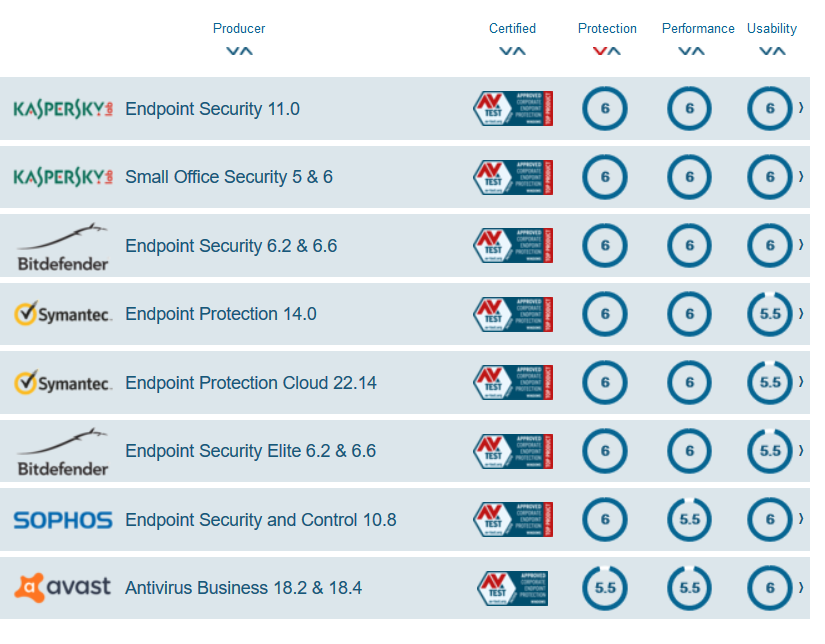Screen dimensions: 825x644
Task: Open the Small Office Security 5 & 6 link
Action: click(x=229, y=177)
